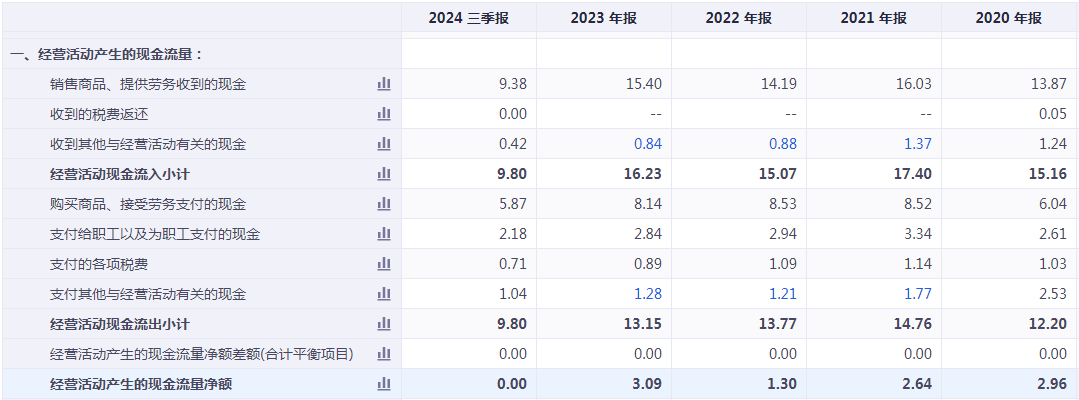Click the 2020 年报 column header

coord(1009,19)
